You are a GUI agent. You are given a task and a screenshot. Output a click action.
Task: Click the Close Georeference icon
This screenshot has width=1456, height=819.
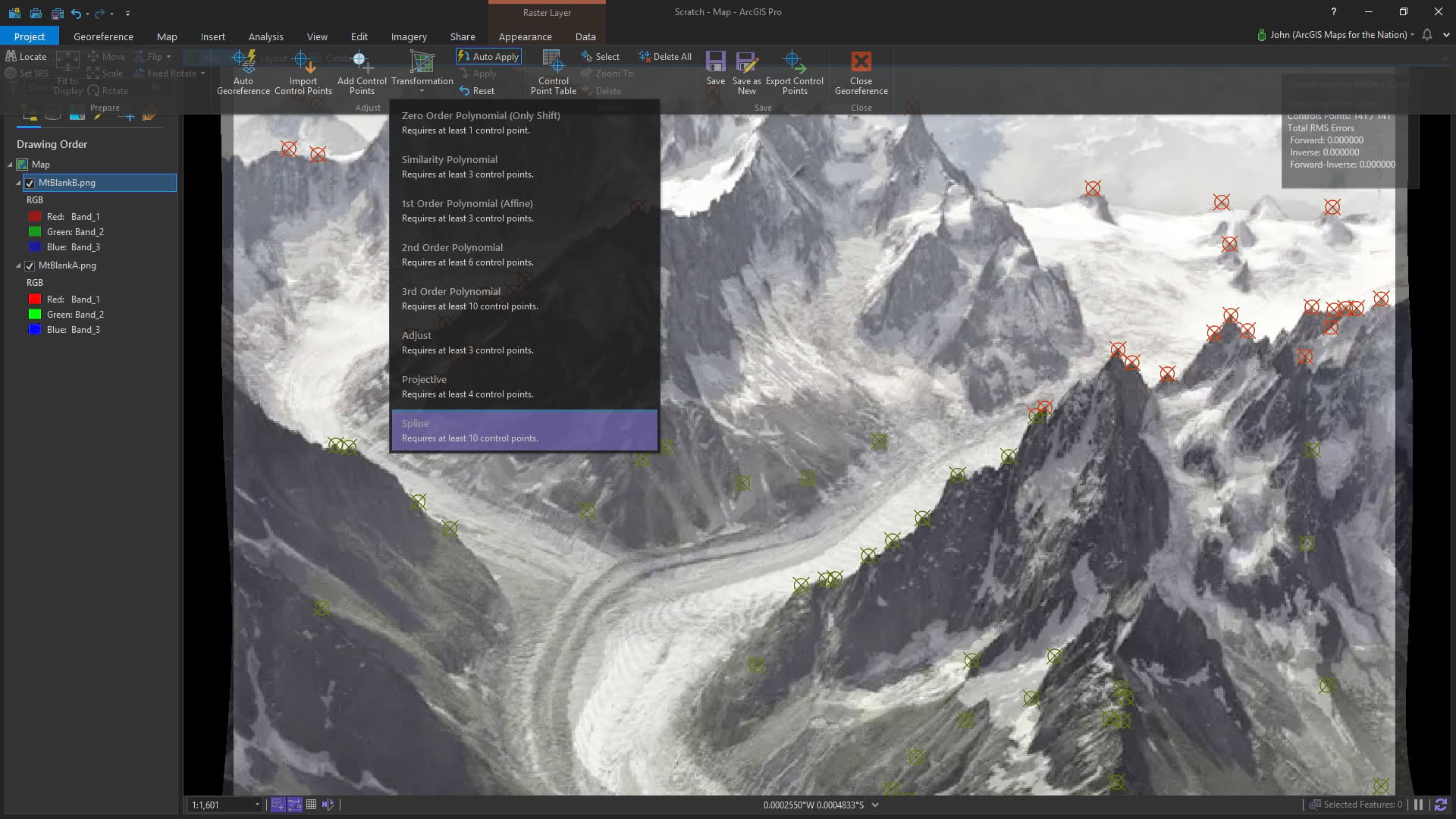pos(861,62)
